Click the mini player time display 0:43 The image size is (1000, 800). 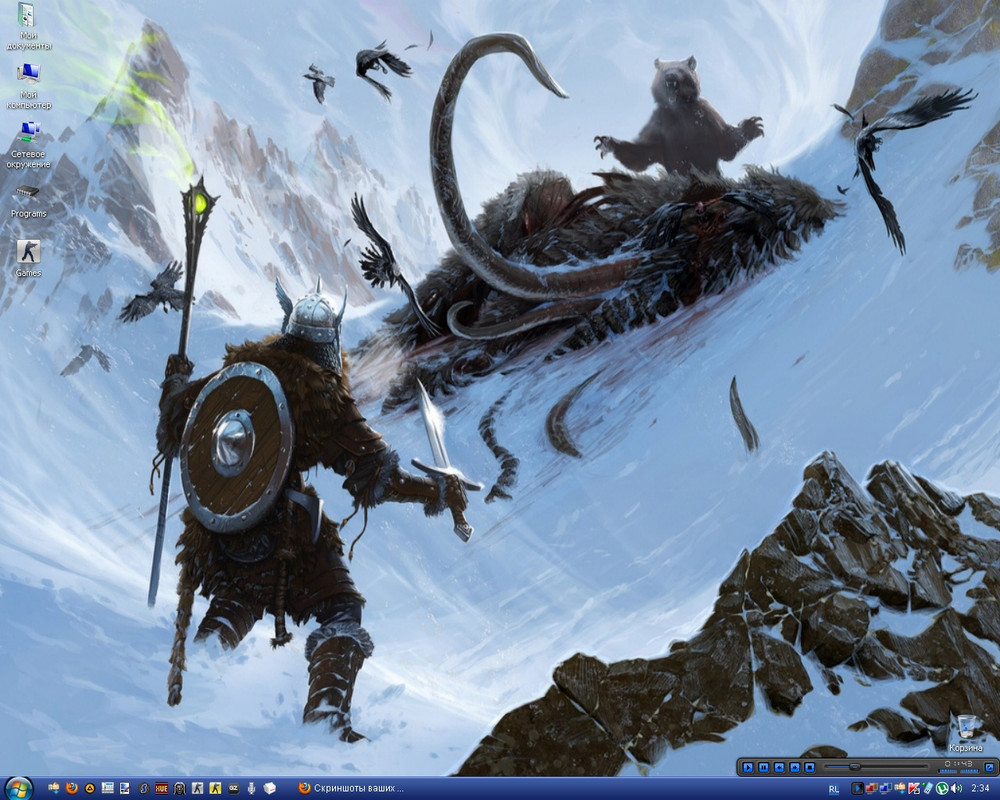pyautogui.click(x=959, y=764)
